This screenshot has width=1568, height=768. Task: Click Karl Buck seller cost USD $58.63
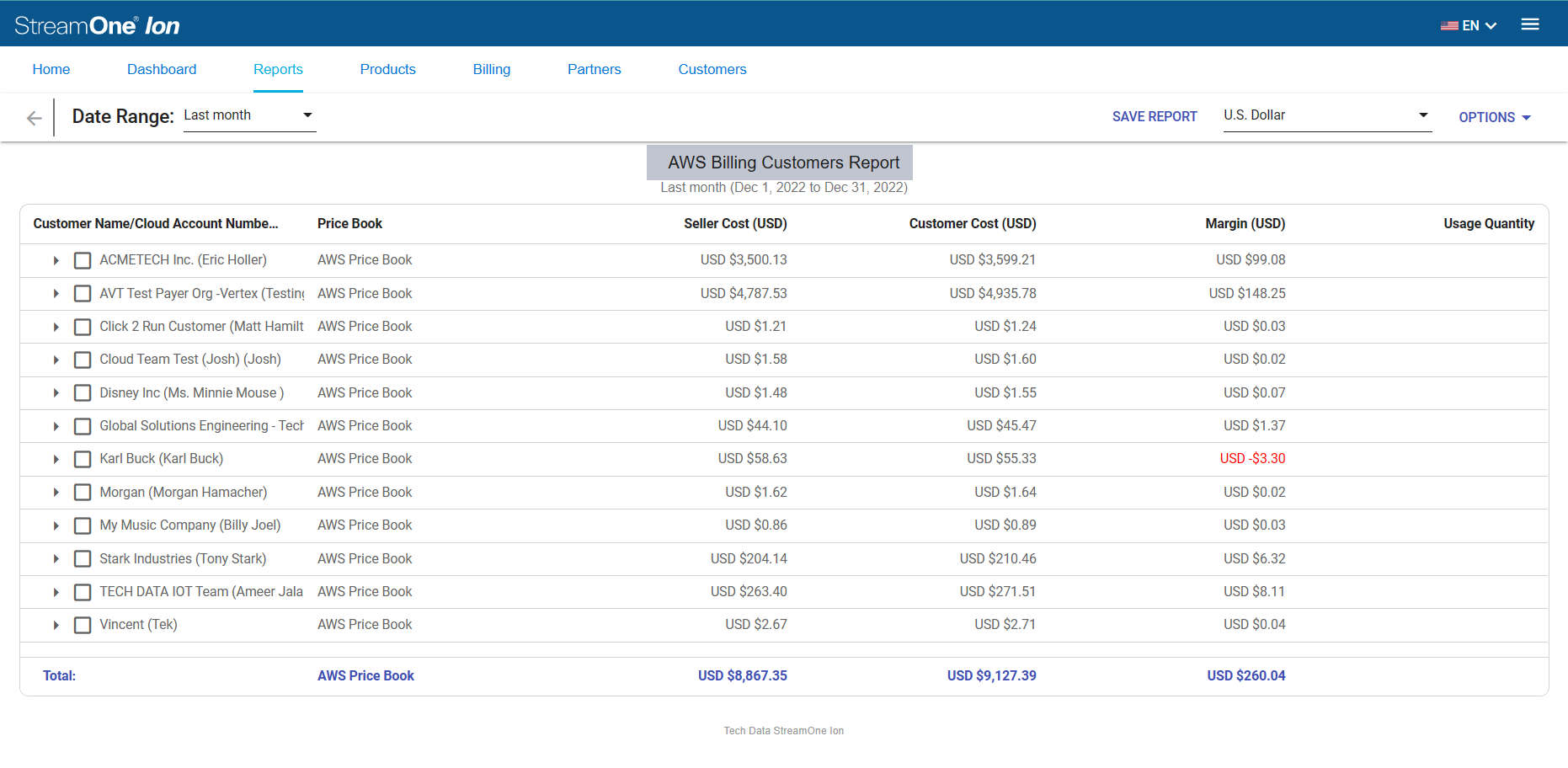(752, 459)
